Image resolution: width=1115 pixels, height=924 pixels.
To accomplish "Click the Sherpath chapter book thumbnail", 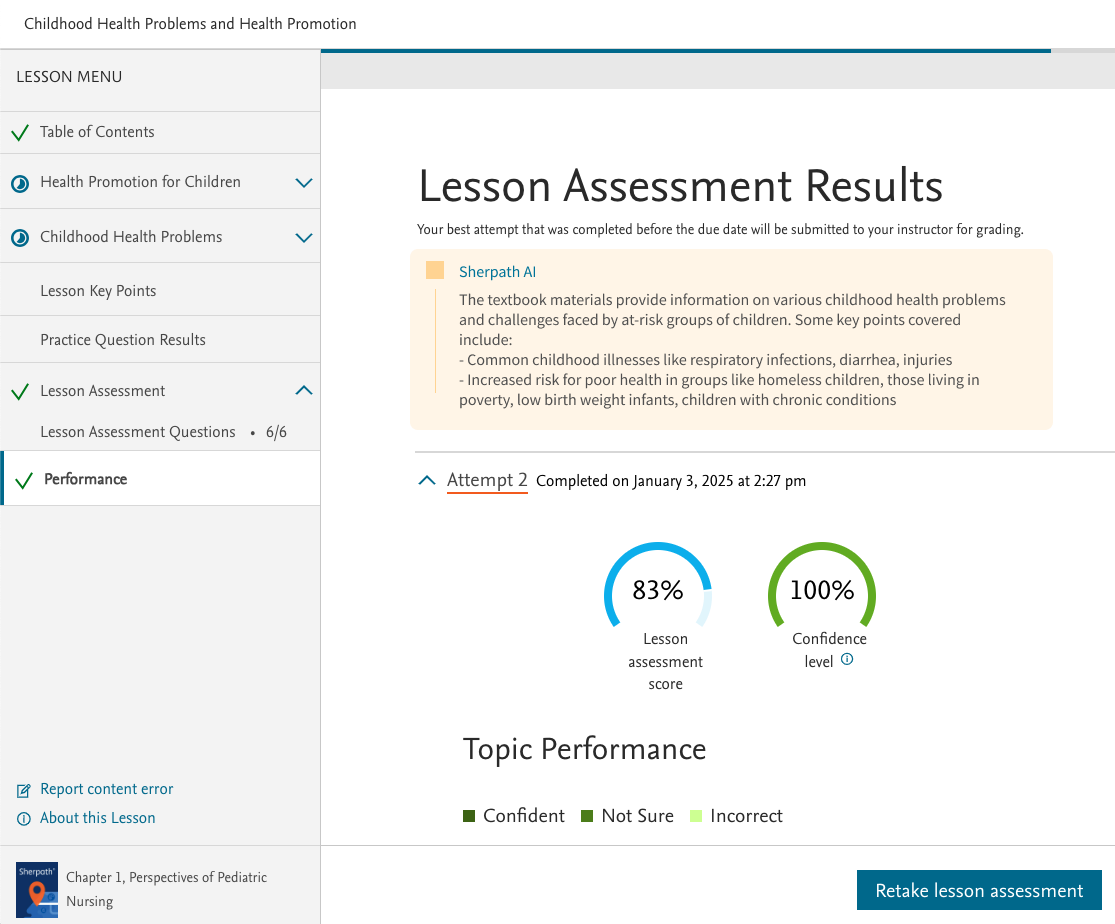I will pyautogui.click(x=37, y=890).
